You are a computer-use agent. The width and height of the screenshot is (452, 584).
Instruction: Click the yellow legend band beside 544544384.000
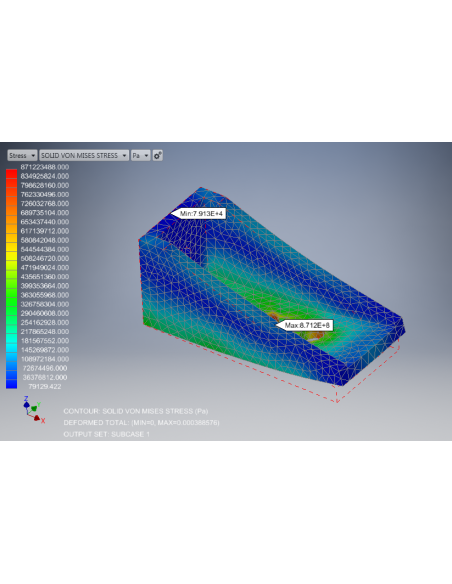pos(12,247)
